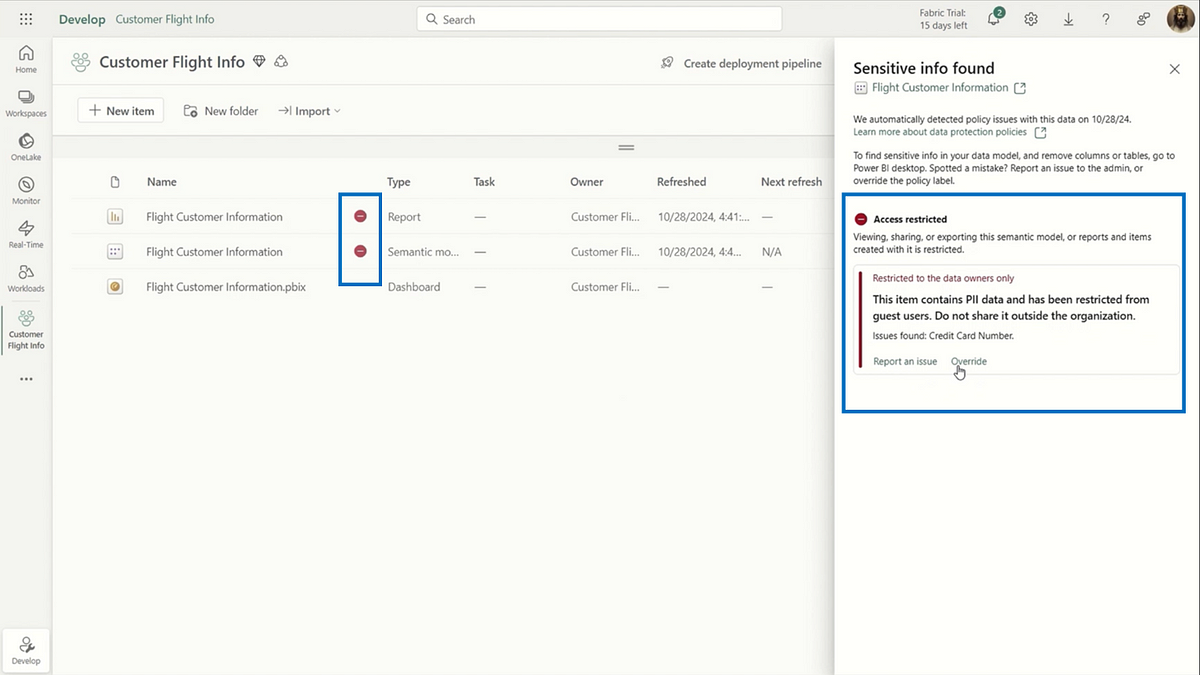Open Real-Time hub in sidebar
1200x675 pixels.
coord(26,234)
